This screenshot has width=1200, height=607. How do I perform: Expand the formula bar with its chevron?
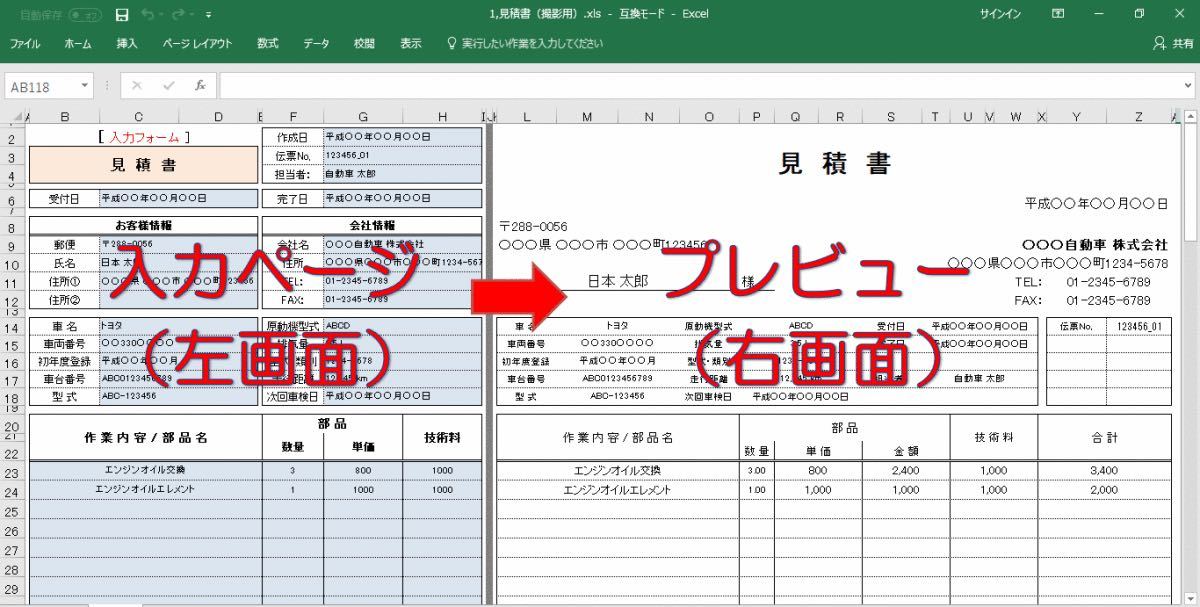tap(1188, 86)
